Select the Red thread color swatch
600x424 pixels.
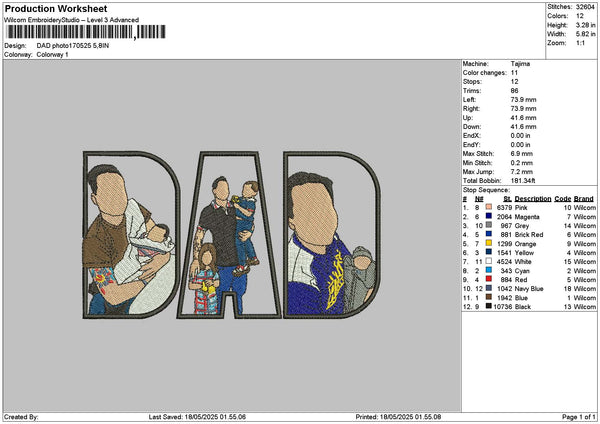click(x=489, y=279)
